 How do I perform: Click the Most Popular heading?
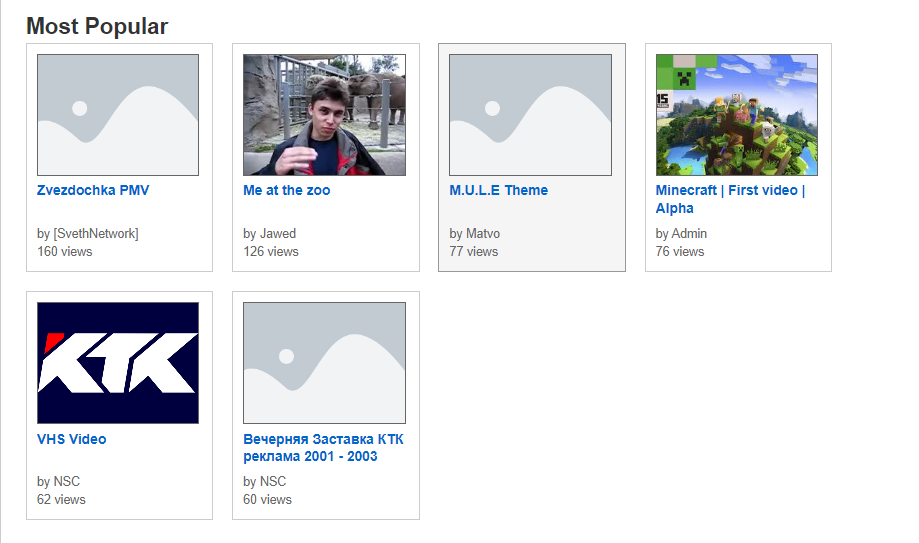tap(97, 26)
